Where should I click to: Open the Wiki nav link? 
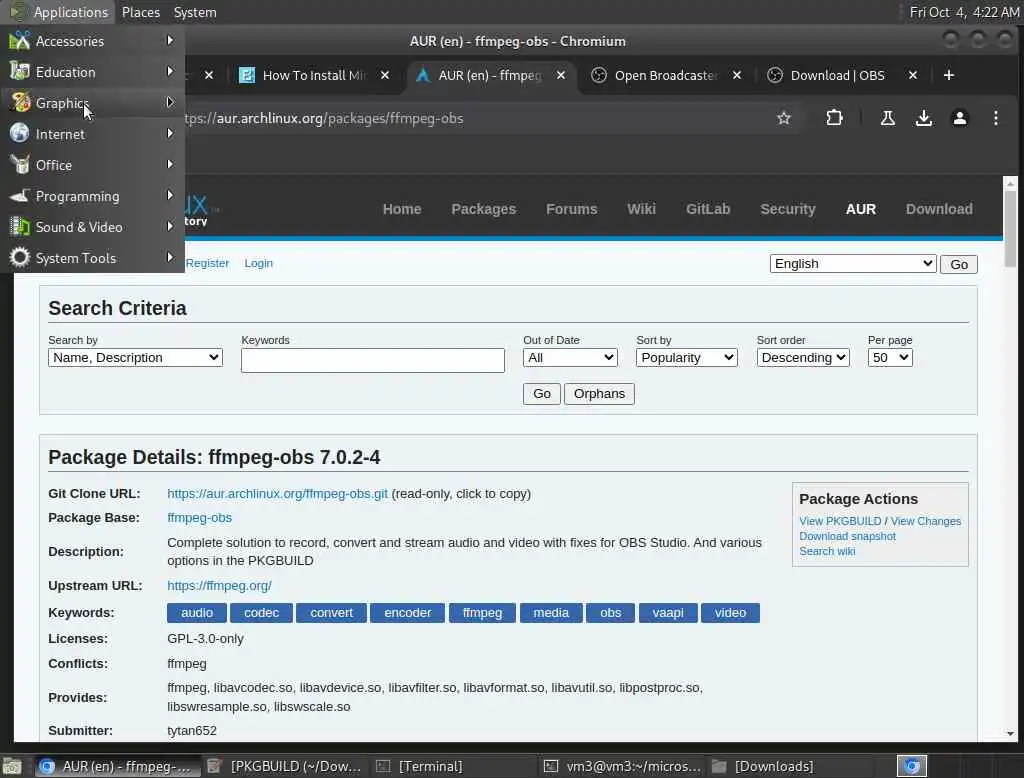click(641, 209)
